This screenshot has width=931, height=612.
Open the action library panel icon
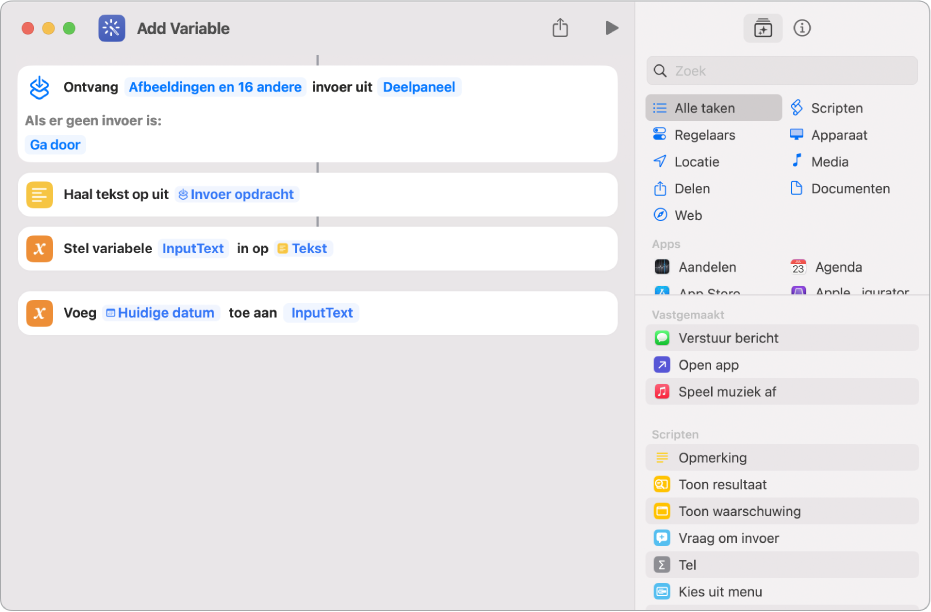click(763, 28)
